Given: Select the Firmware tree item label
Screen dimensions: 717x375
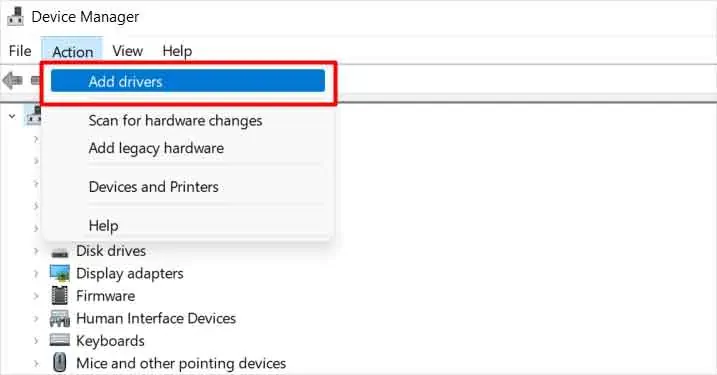Looking at the screenshot, I should 105,296.
